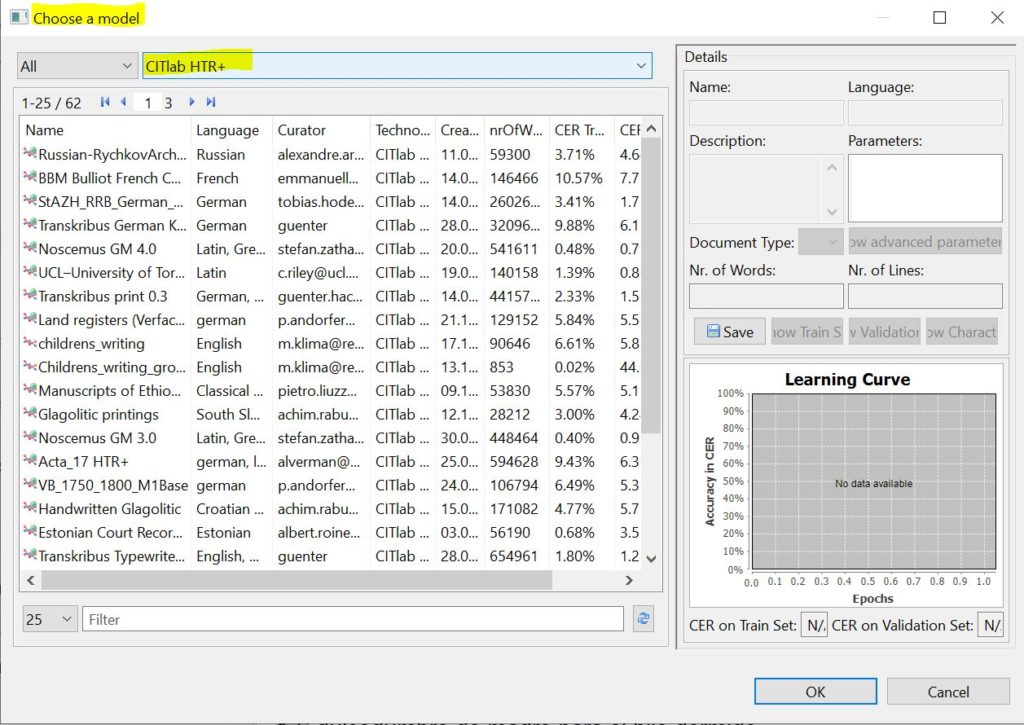Screen dimensions: 1024x725
Task: Click the 0.02% CER train value
Action: [x=574, y=367]
